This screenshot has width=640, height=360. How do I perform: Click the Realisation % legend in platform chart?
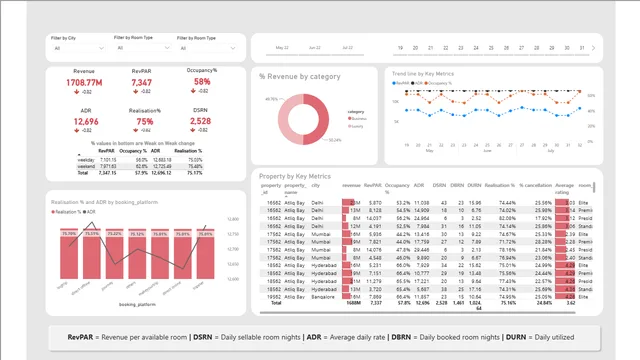click(x=66, y=212)
